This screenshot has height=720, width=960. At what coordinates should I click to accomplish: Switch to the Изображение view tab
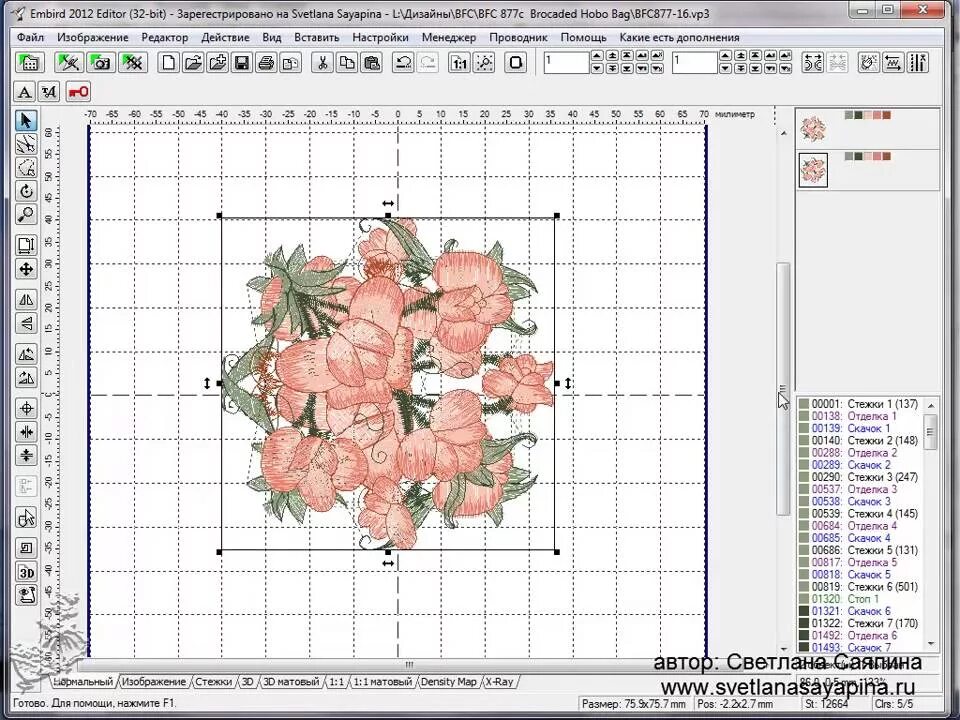154,681
